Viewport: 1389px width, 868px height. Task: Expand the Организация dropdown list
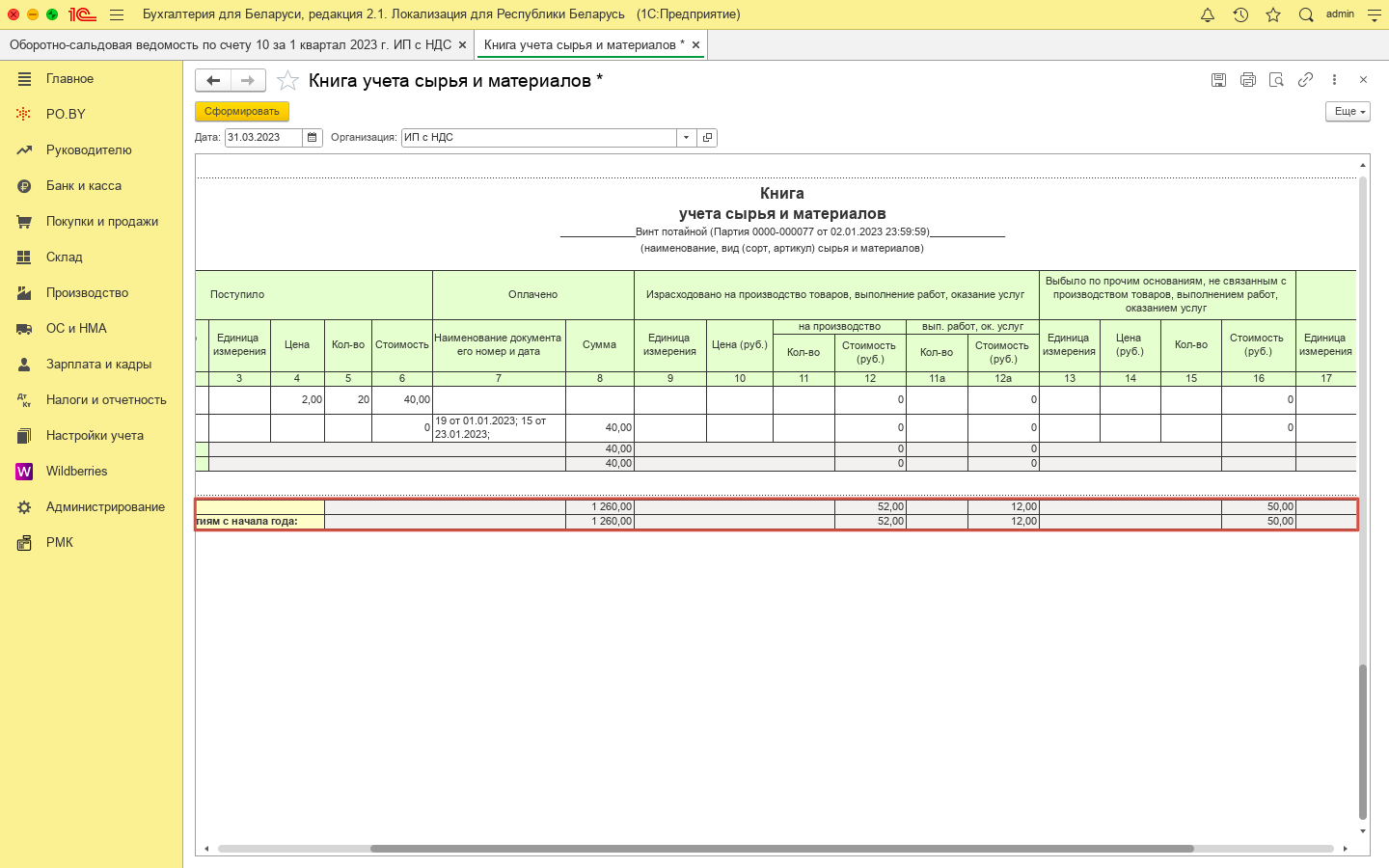tap(686, 138)
